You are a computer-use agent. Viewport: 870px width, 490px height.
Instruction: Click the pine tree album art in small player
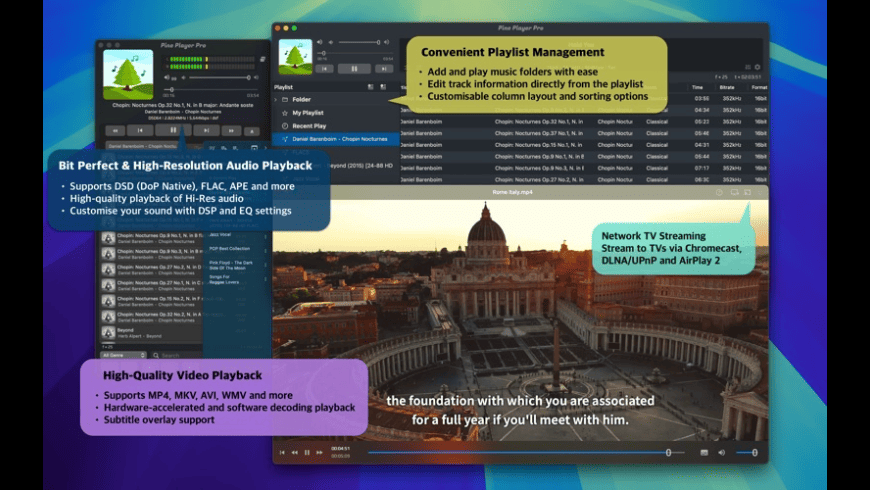click(x=128, y=74)
